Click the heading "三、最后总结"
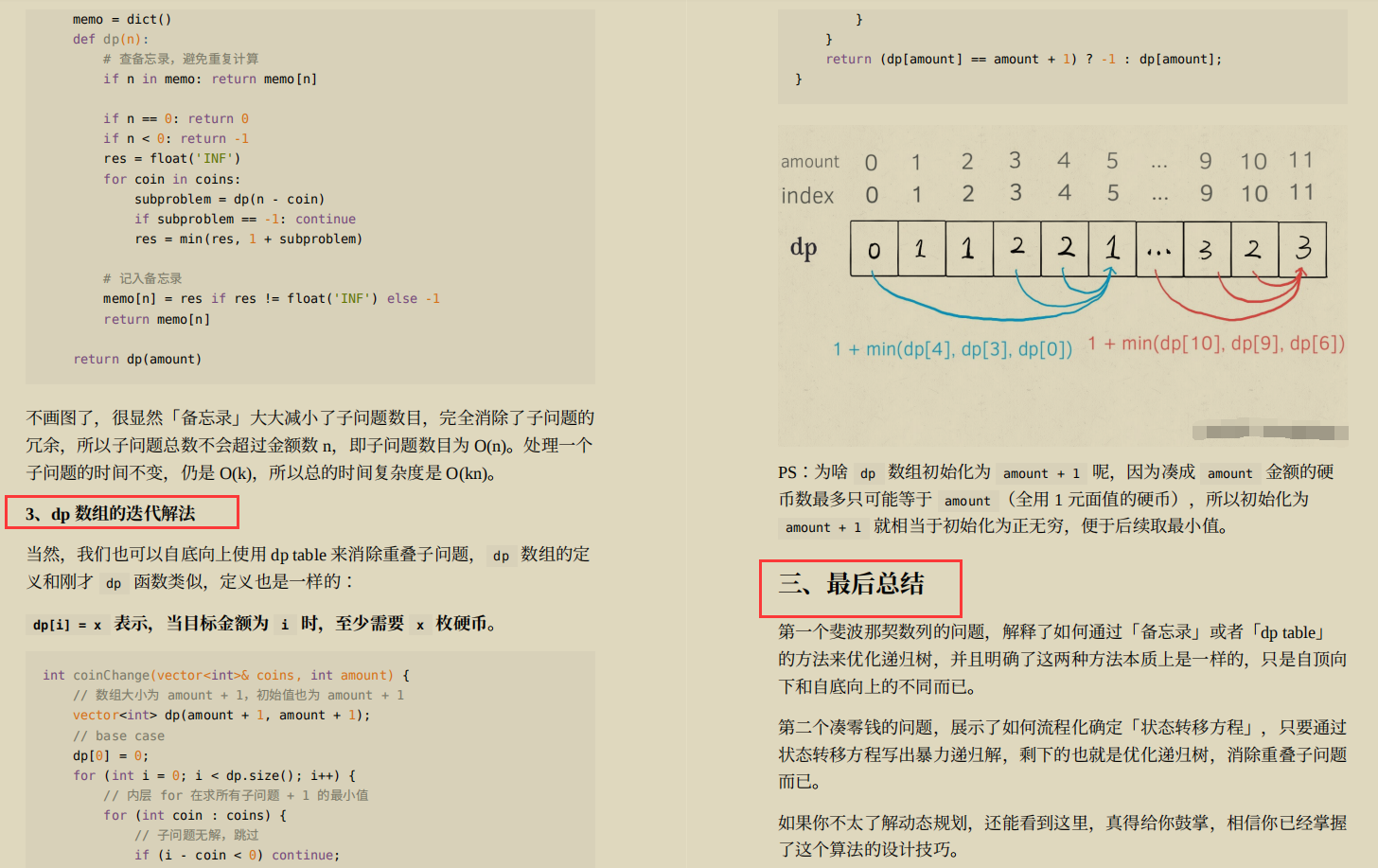Image resolution: width=1378 pixels, height=868 pixels. (x=851, y=584)
